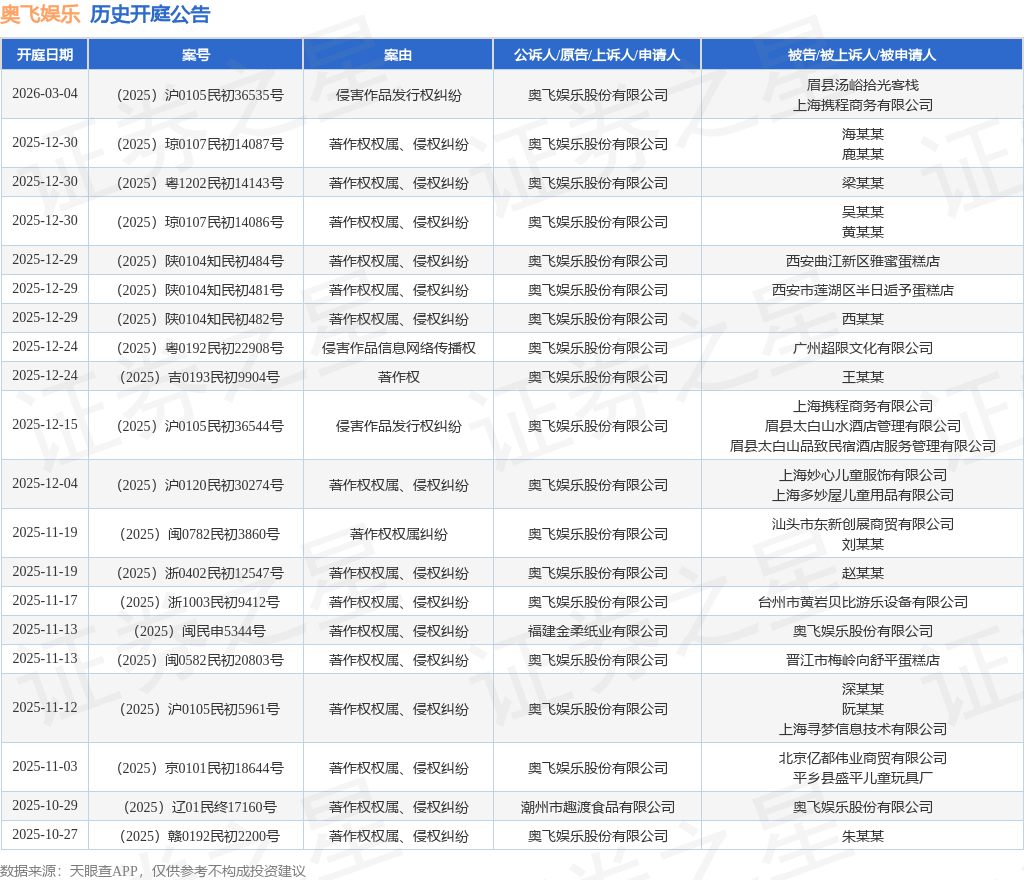Click case number 琼0107民初14086号
The height and width of the screenshot is (880, 1024).
200,223
